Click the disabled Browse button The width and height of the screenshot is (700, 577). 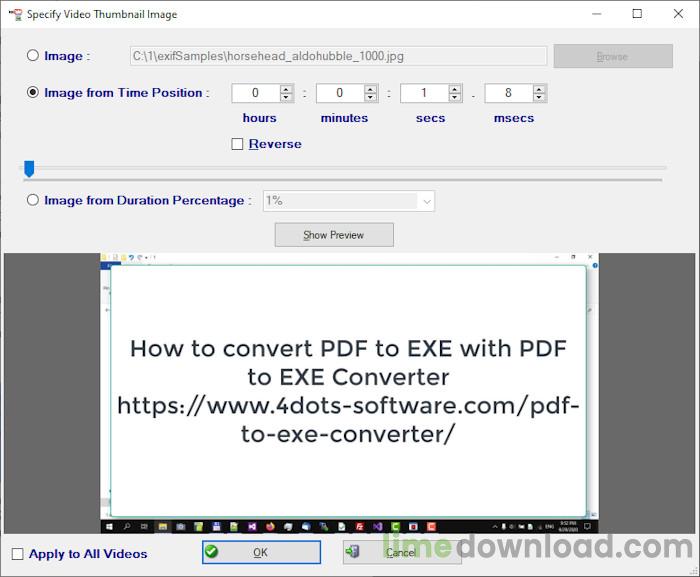[x=613, y=56]
